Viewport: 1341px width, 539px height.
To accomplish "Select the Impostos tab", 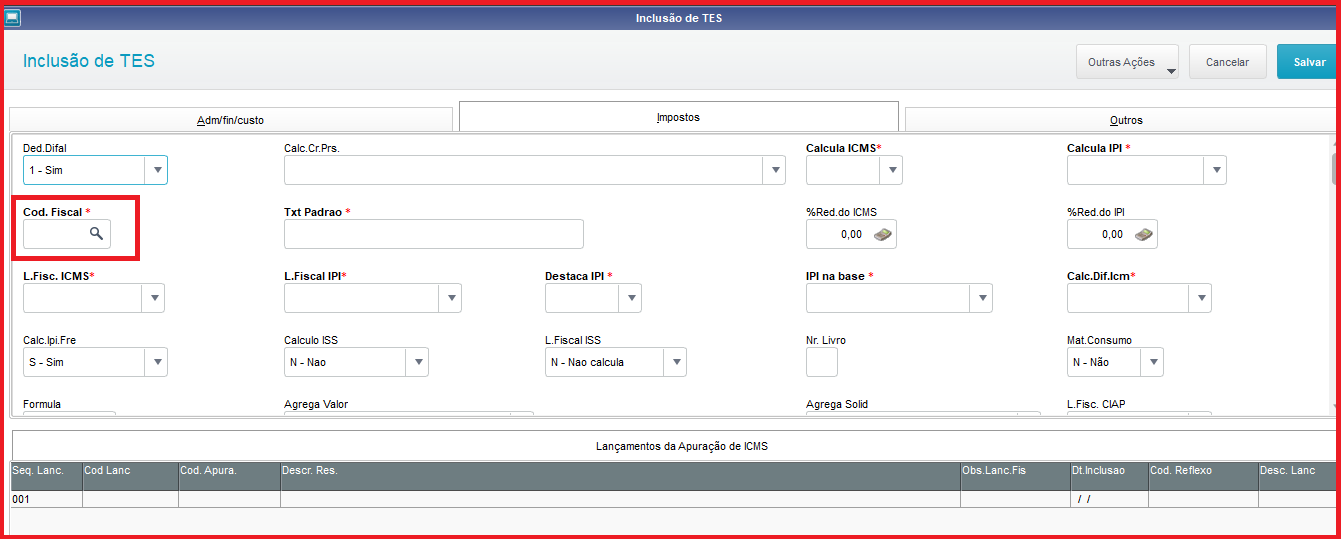I will pyautogui.click(x=678, y=117).
